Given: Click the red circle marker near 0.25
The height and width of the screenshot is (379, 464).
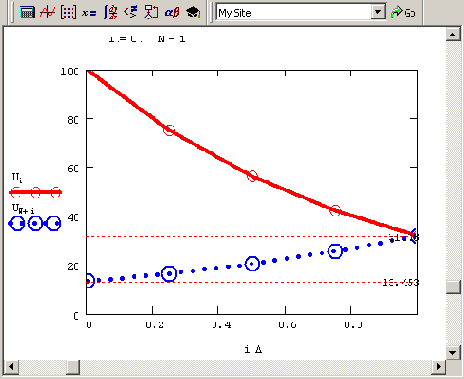Looking at the screenshot, I should (x=169, y=130).
